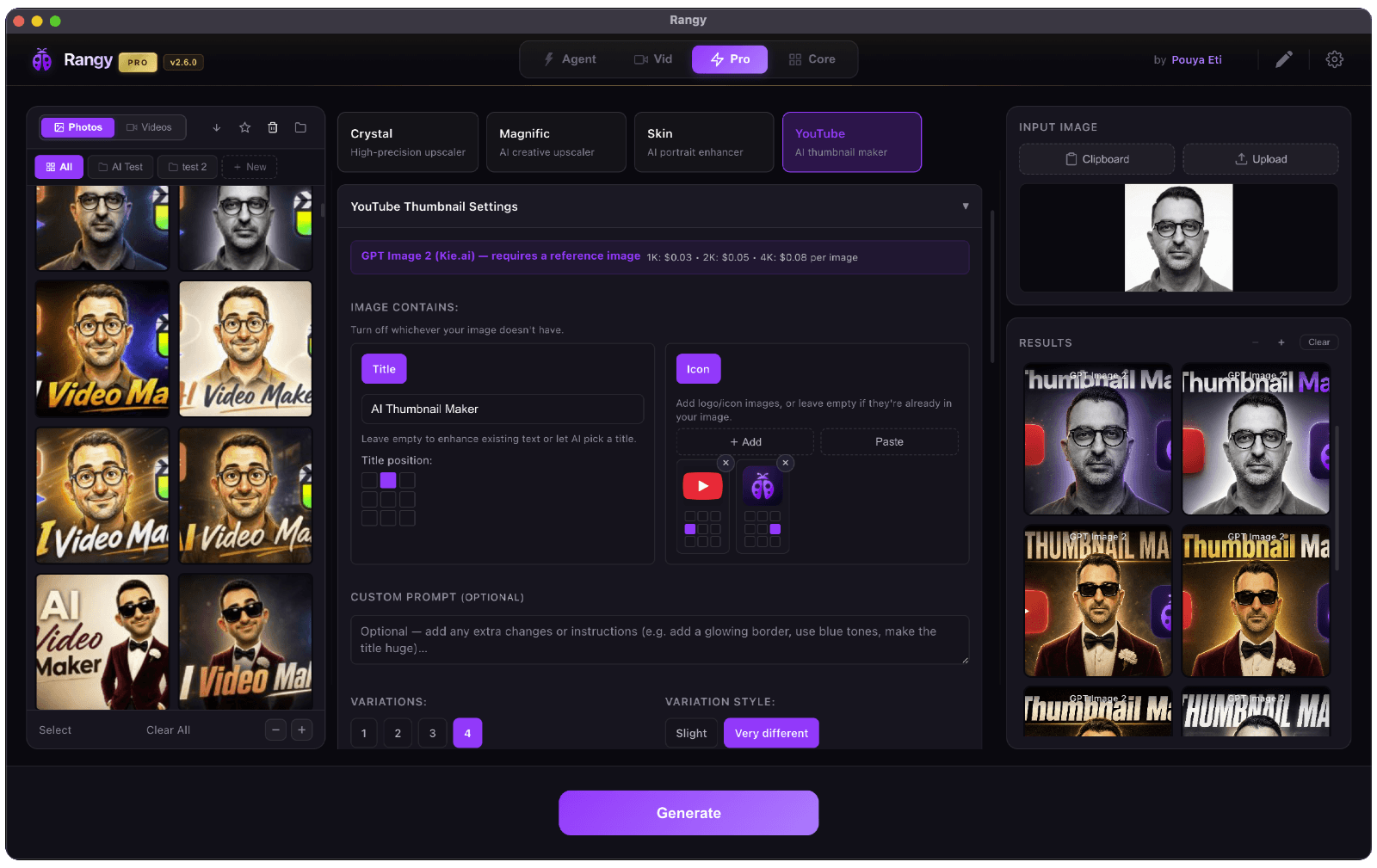The height and width of the screenshot is (868, 1377).
Task: Click the settings panel scrollbar
Action: (x=992, y=286)
